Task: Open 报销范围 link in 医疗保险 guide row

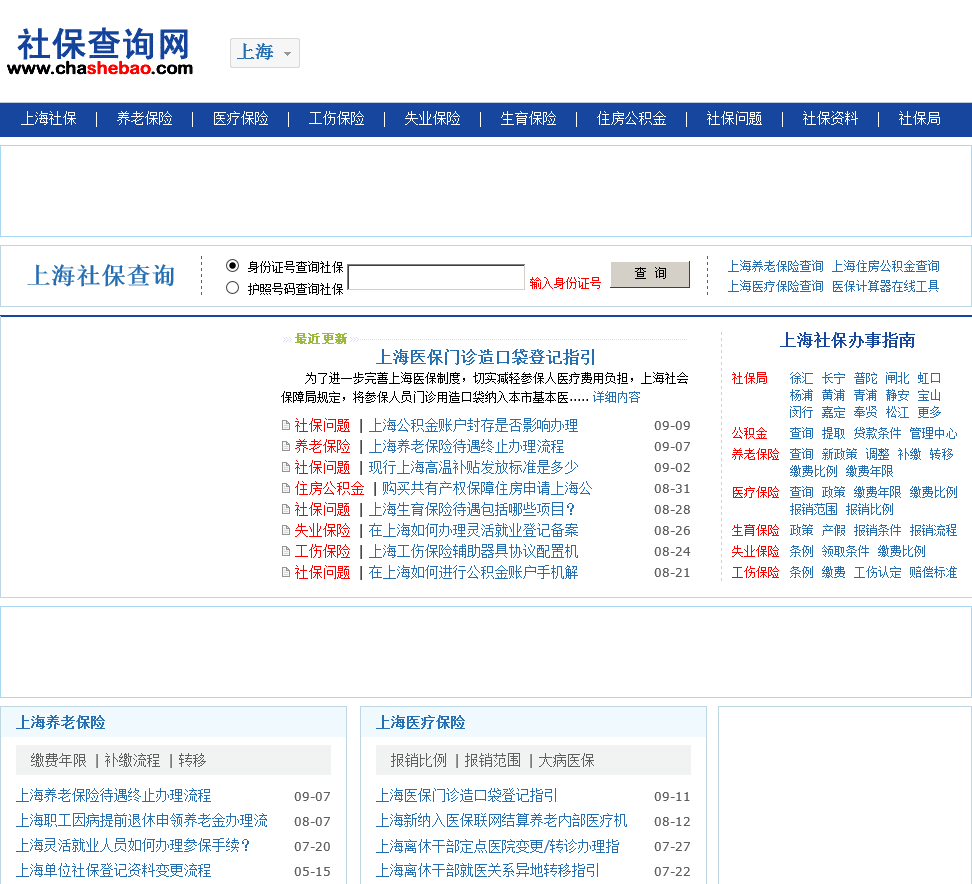Action: (813, 510)
